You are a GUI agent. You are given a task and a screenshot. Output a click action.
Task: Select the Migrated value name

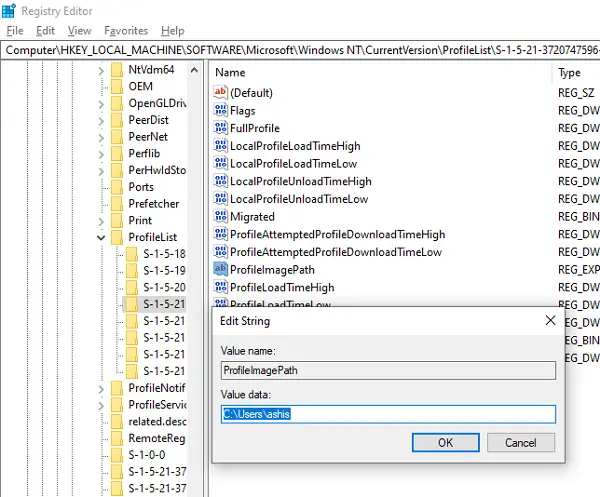(x=252, y=217)
